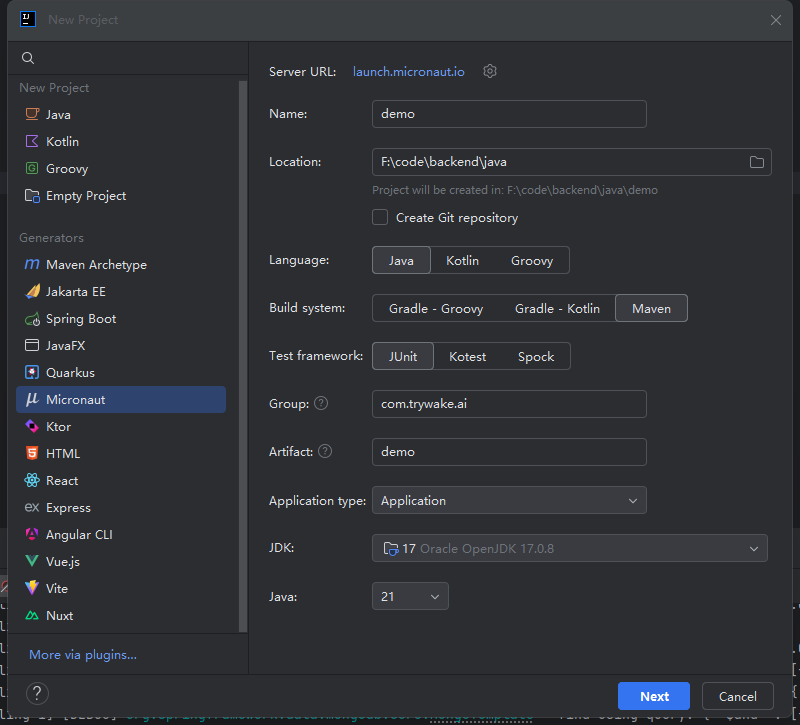
Task: Select Kotlin as the language
Action: [462, 260]
